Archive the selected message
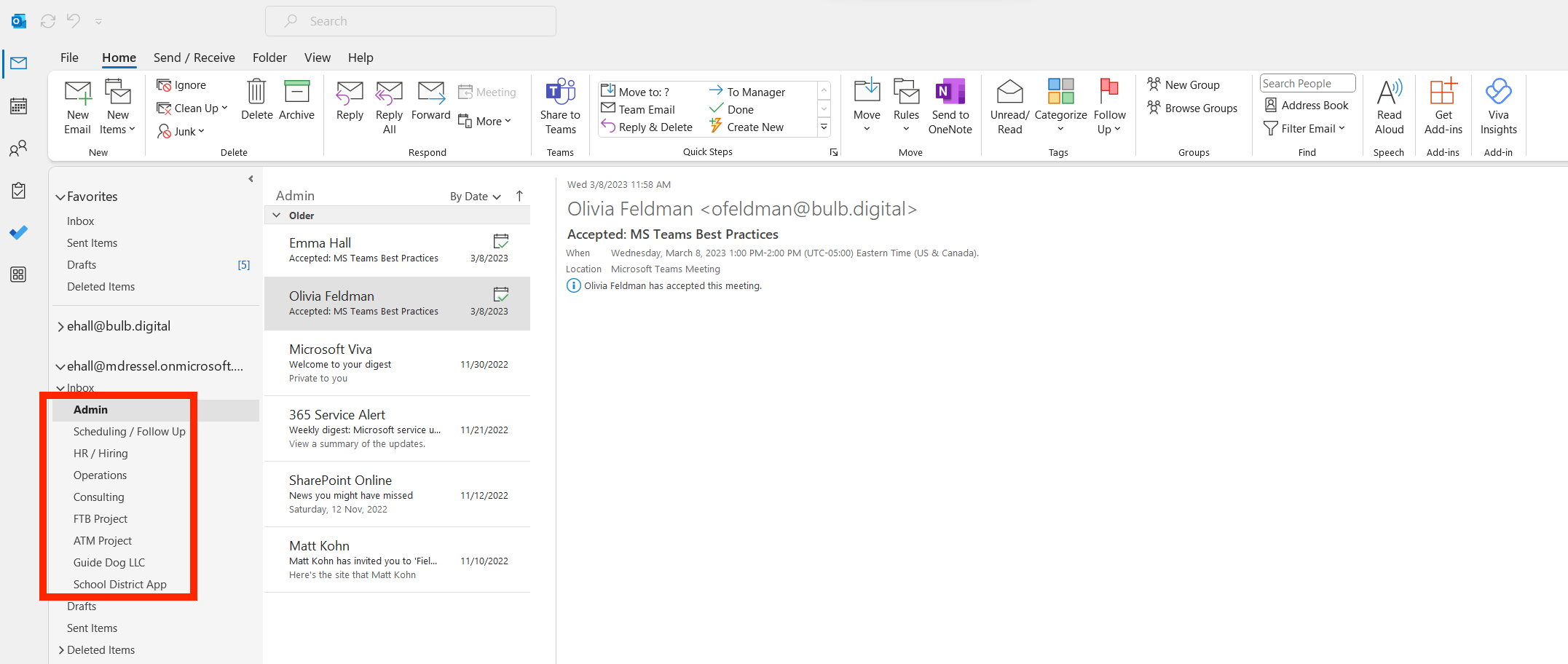Image resolution: width=1568 pixels, height=664 pixels. click(296, 106)
